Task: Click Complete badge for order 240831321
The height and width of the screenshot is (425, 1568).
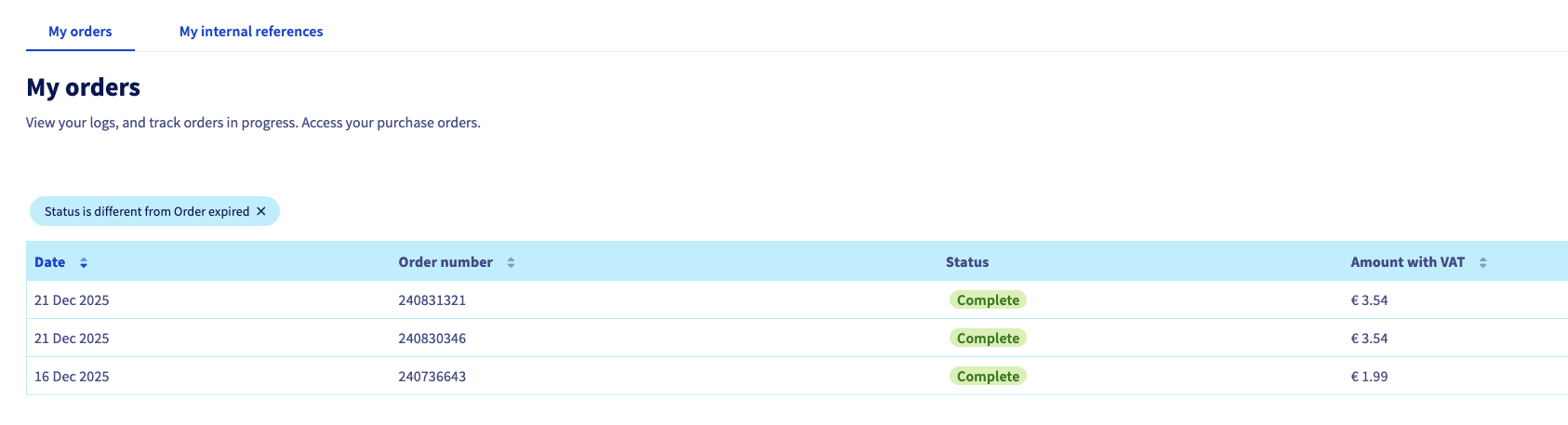Action: click(x=988, y=300)
